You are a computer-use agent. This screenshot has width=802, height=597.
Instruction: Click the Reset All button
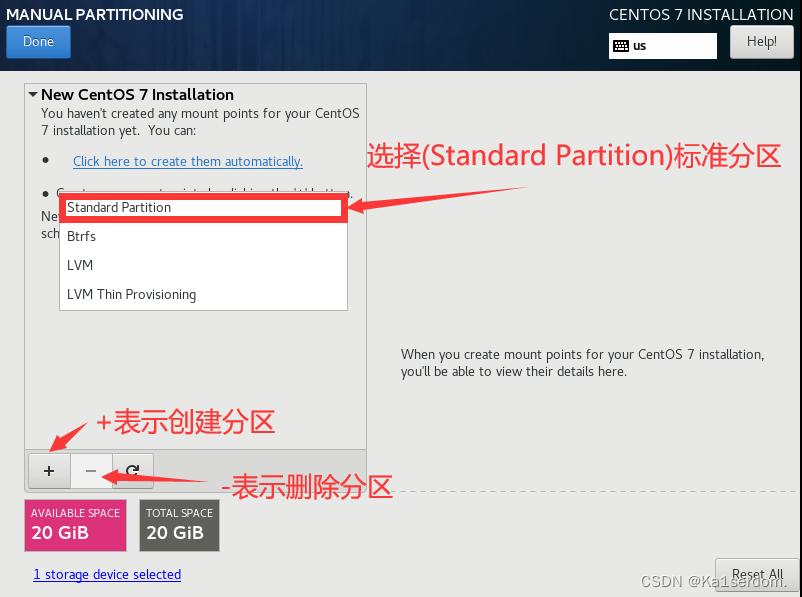coord(757,574)
